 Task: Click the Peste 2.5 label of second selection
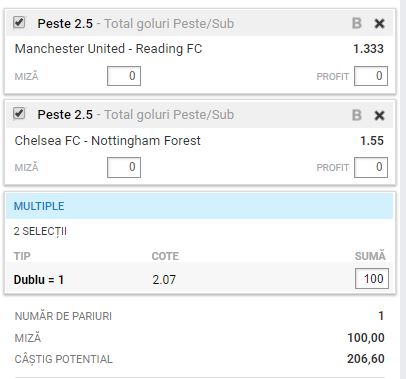coord(65,115)
